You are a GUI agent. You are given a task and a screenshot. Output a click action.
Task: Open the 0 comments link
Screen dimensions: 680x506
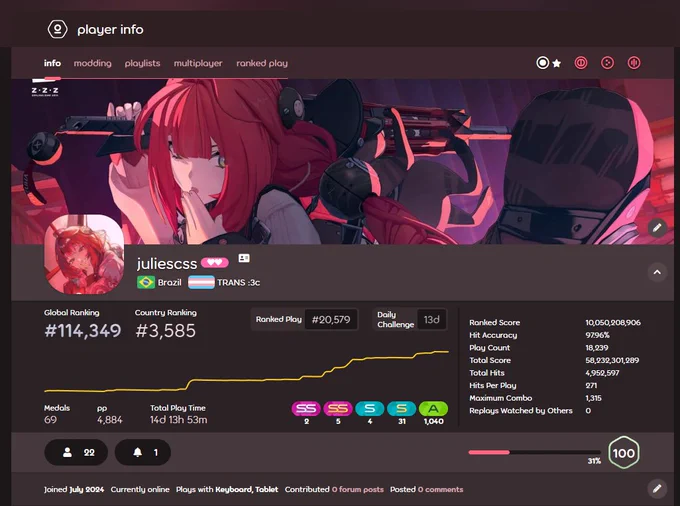coord(441,490)
